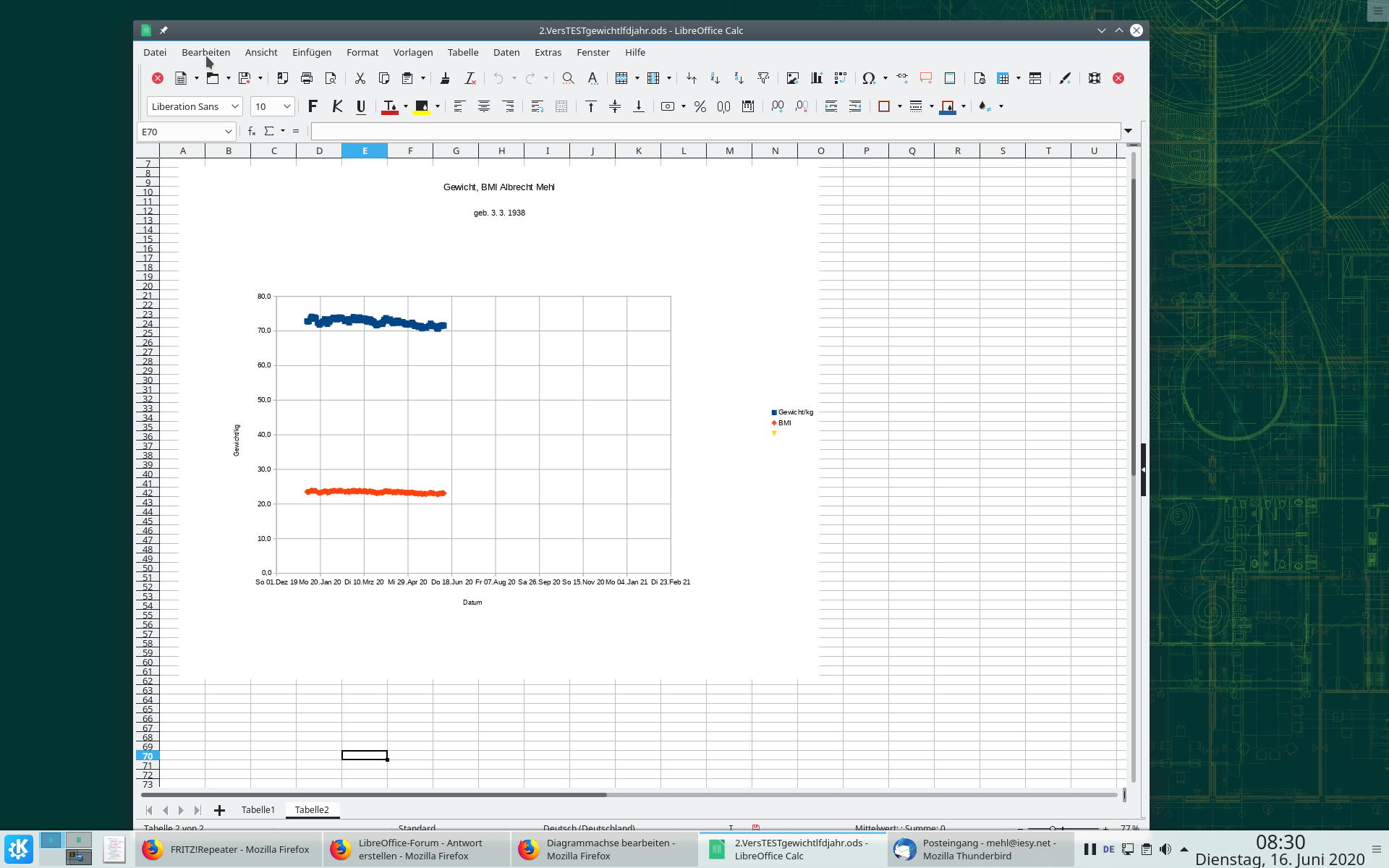This screenshot has width=1389, height=868.
Task: Click the Define Print Area icon
Action: point(980,78)
